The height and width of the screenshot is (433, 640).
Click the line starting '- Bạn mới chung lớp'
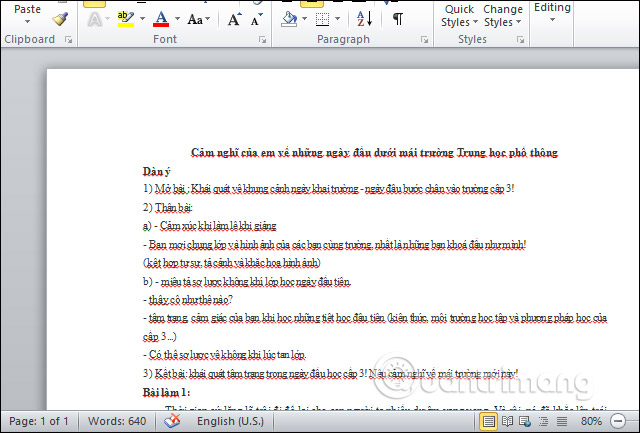[x=334, y=245]
